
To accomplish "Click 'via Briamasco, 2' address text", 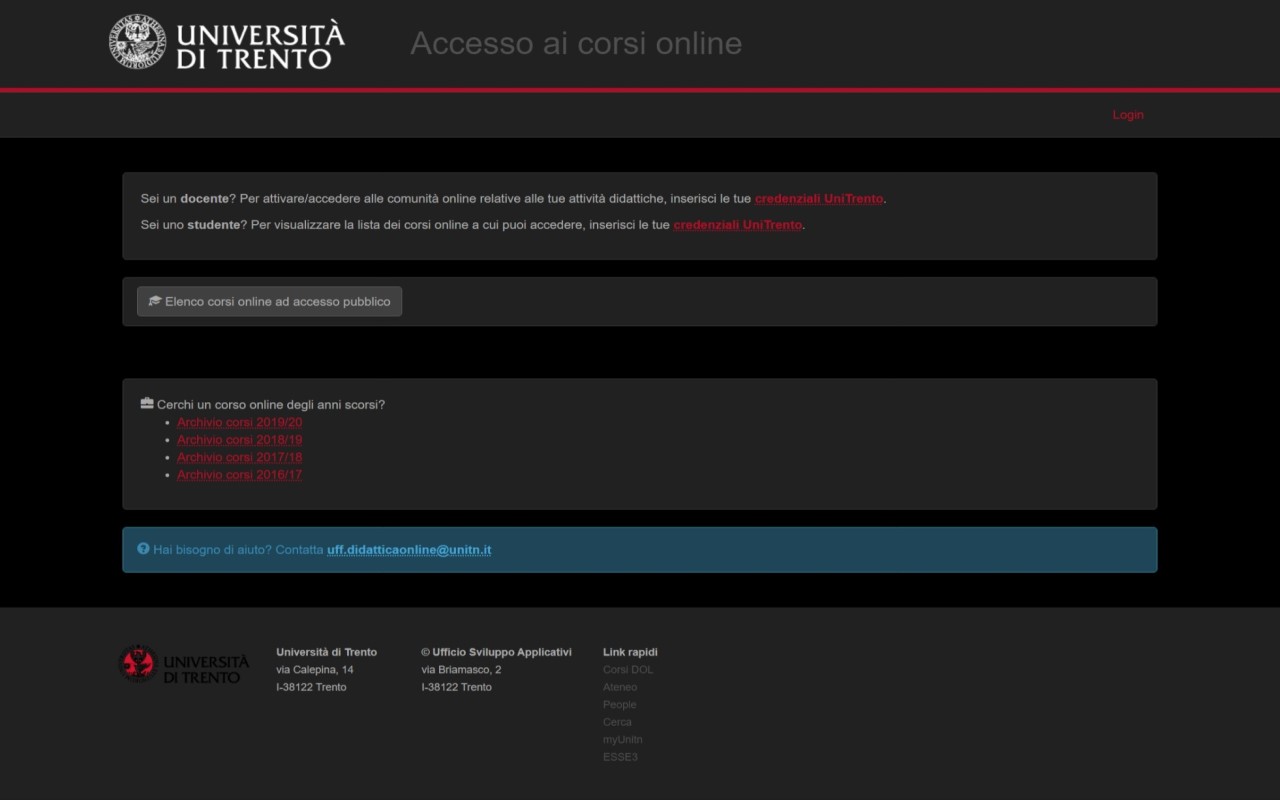I will coord(462,670).
